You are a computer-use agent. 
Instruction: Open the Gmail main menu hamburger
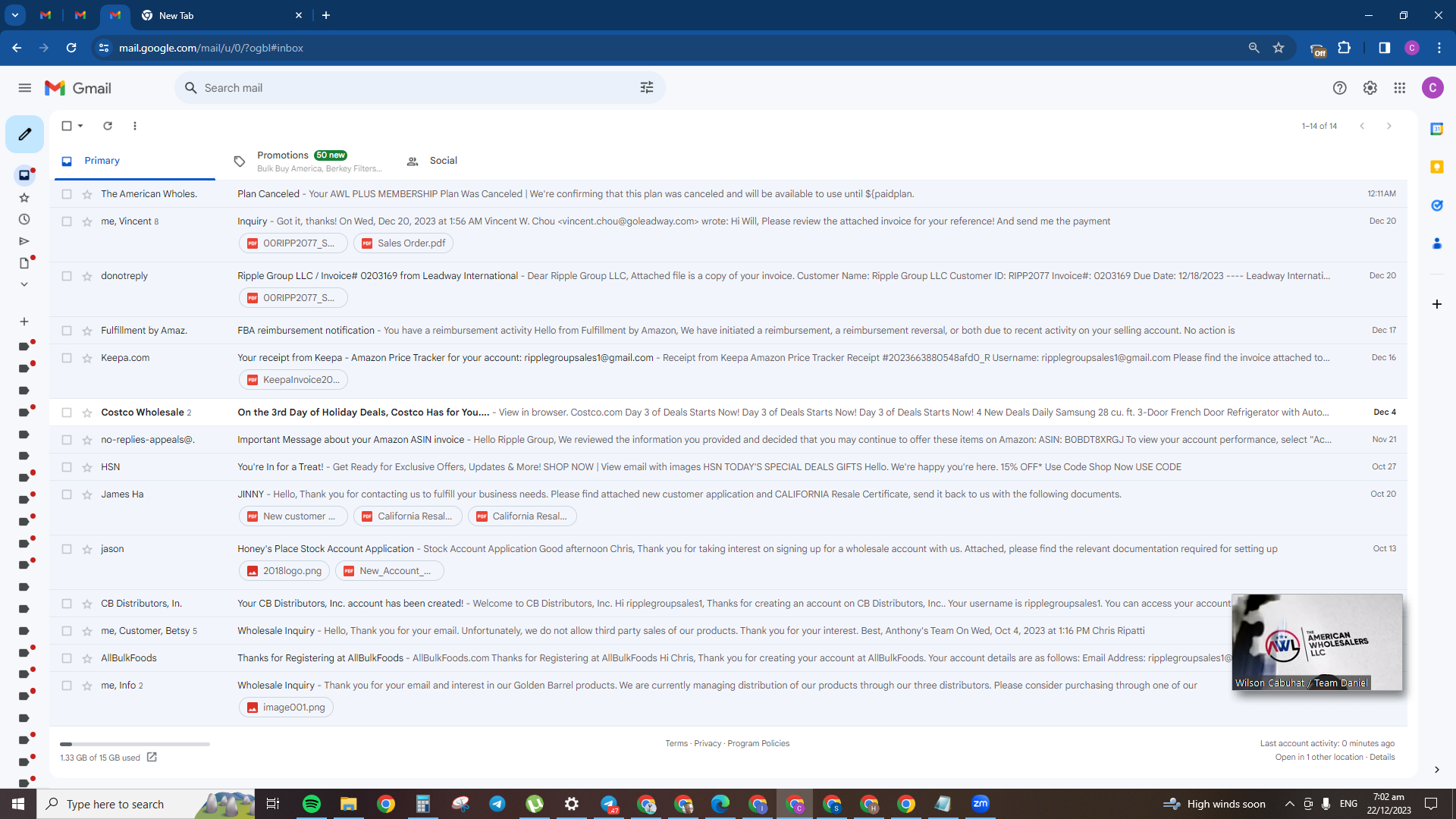tap(25, 88)
